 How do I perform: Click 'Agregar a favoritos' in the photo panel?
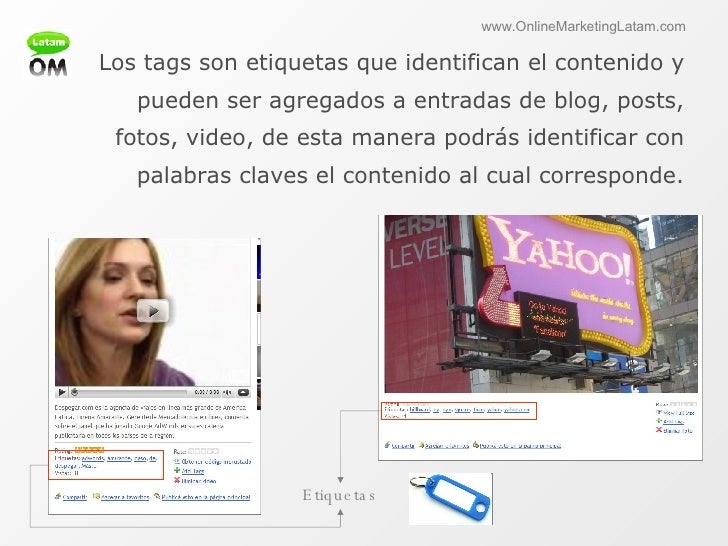pyautogui.click(x=447, y=446)
